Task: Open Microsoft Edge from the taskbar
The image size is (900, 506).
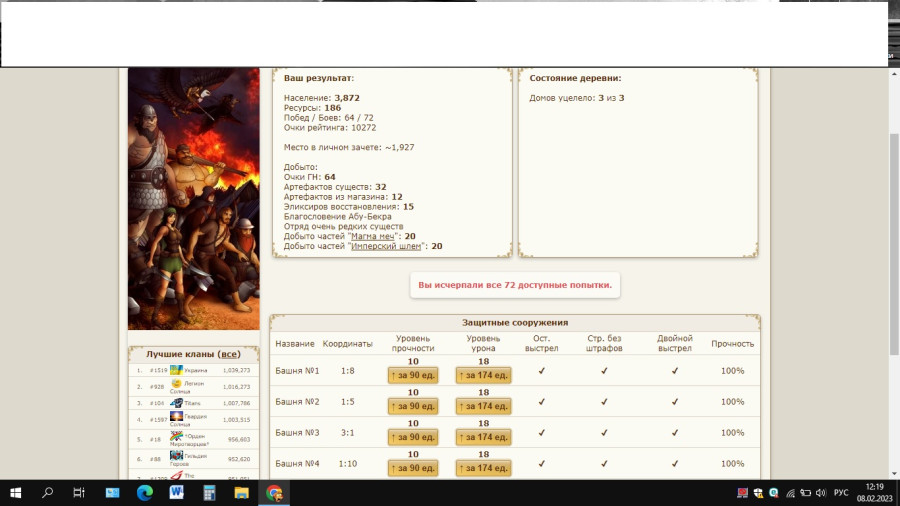Action: pos(144,493)
